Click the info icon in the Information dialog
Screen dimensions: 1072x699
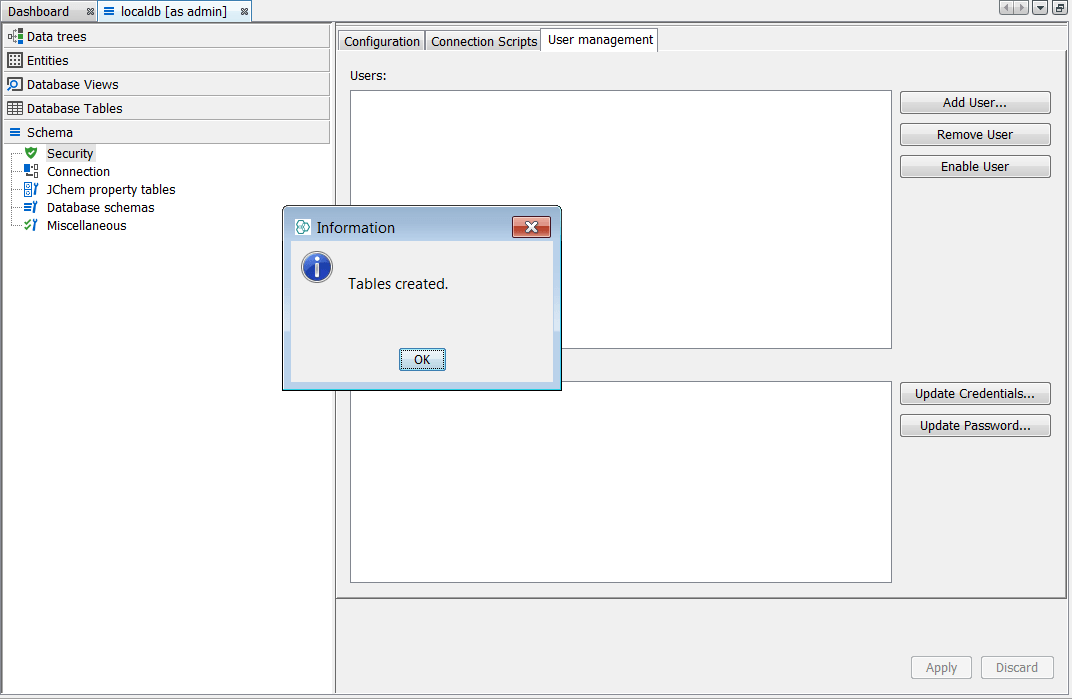(316, 267)
